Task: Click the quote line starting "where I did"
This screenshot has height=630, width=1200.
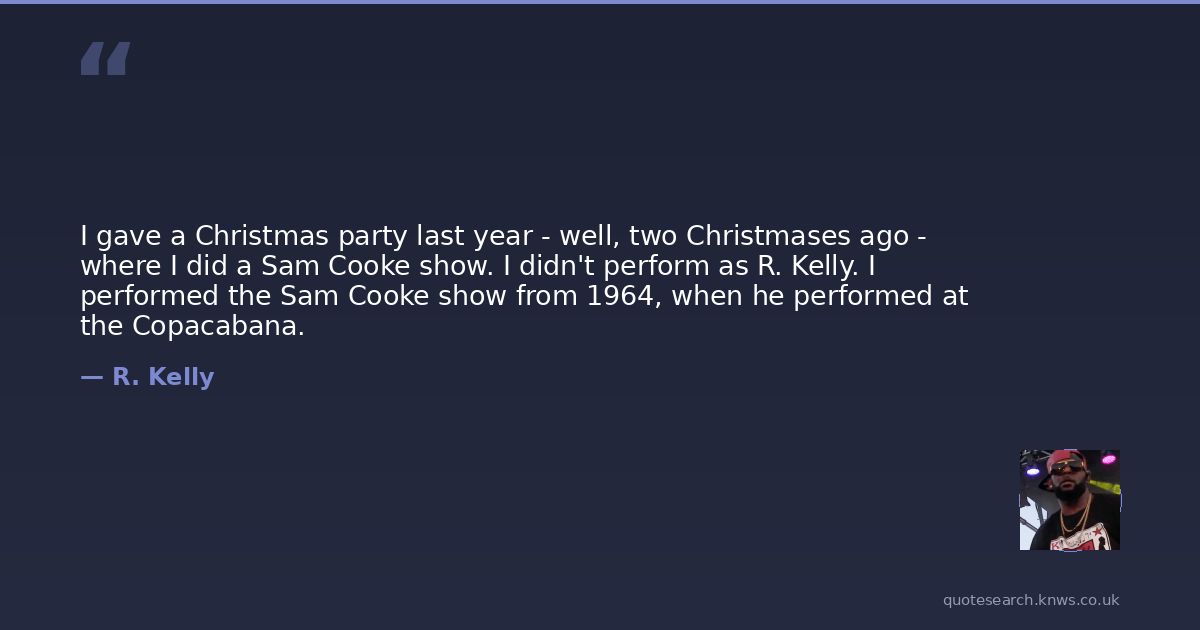Action: [478, 267]
